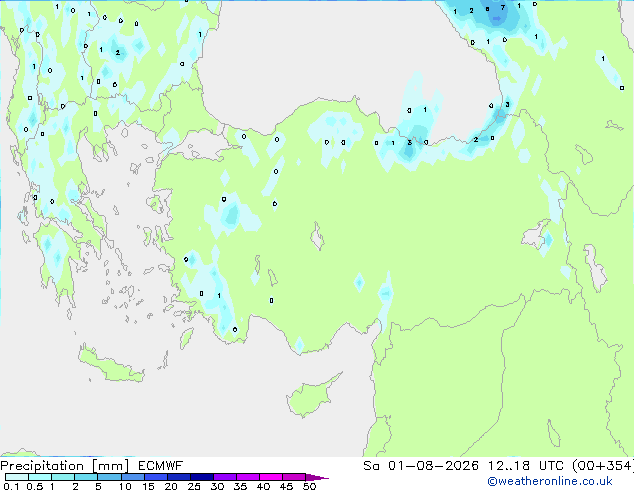Click the '25' legend scale label
The image size is (634, 490).
click(x=194, y=486)
